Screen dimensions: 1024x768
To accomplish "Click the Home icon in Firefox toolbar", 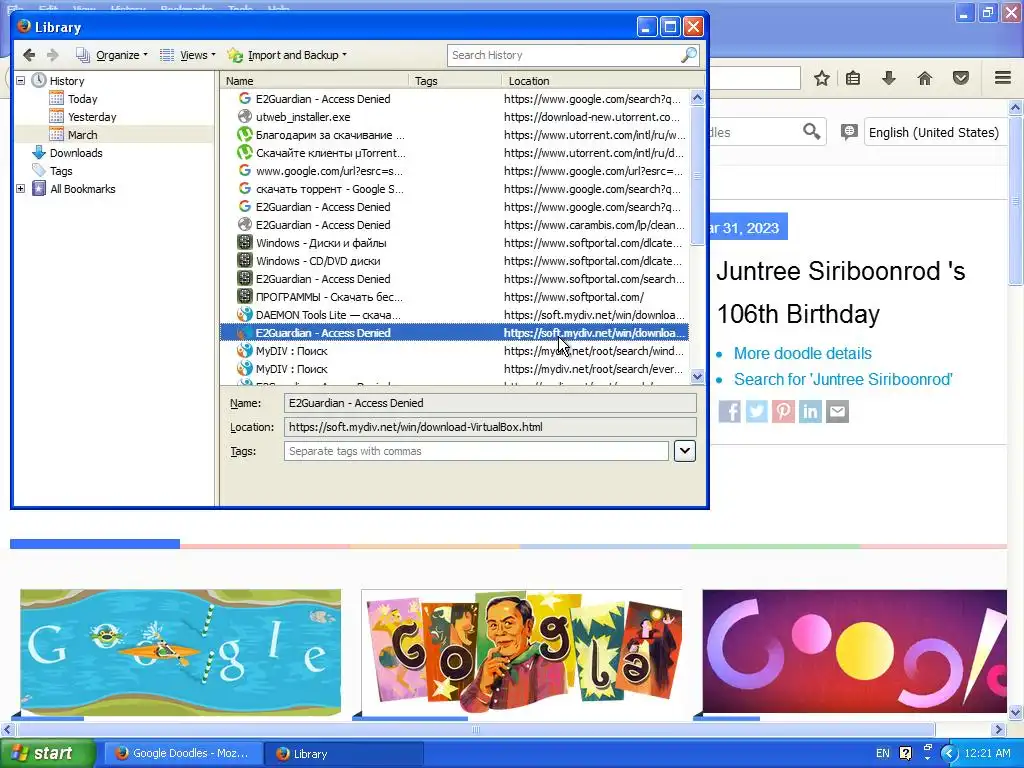I will pyautogui.click(x=925, y=78).
